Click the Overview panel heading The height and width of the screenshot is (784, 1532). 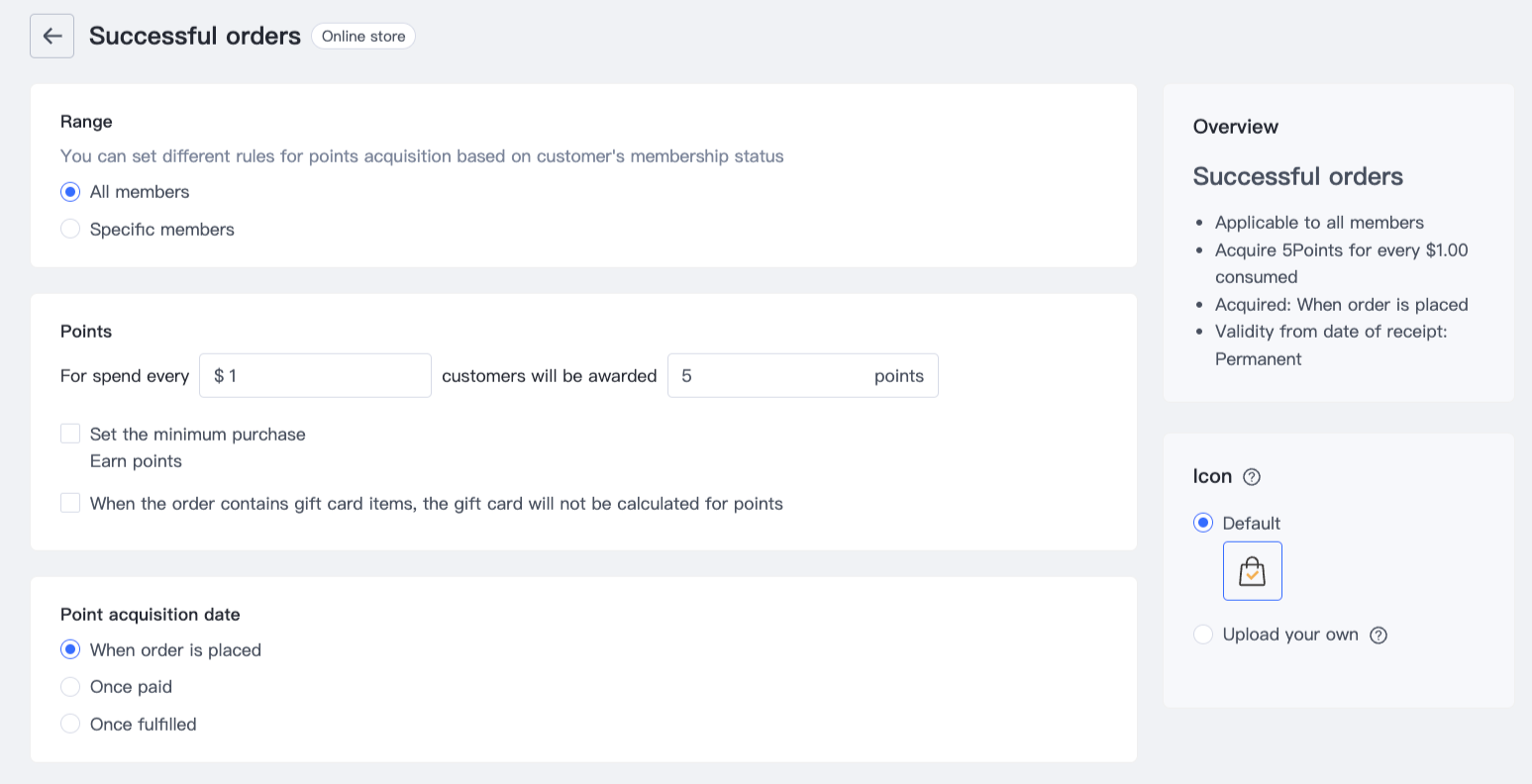1235,127
